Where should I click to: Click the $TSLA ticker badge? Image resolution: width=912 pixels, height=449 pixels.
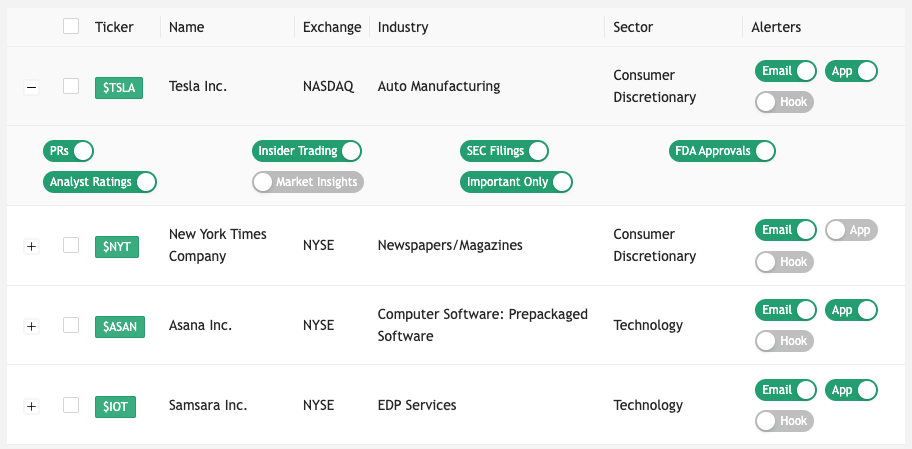click(x=119, y=88)
